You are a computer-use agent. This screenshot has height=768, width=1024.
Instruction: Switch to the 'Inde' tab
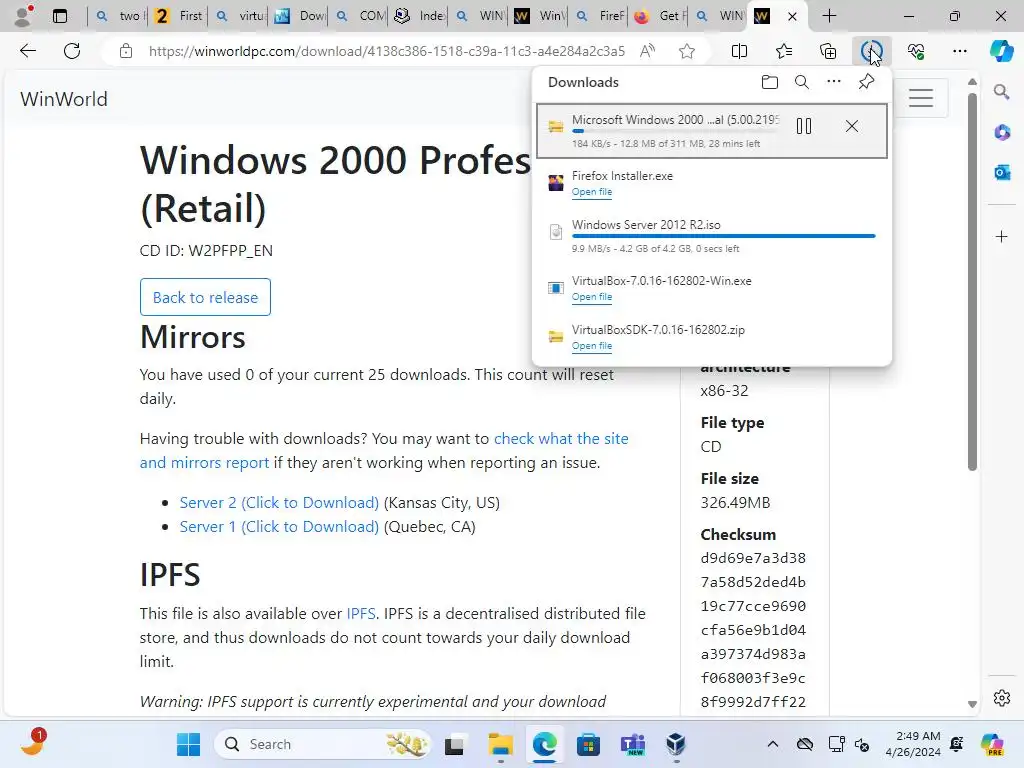click(419, 16)
